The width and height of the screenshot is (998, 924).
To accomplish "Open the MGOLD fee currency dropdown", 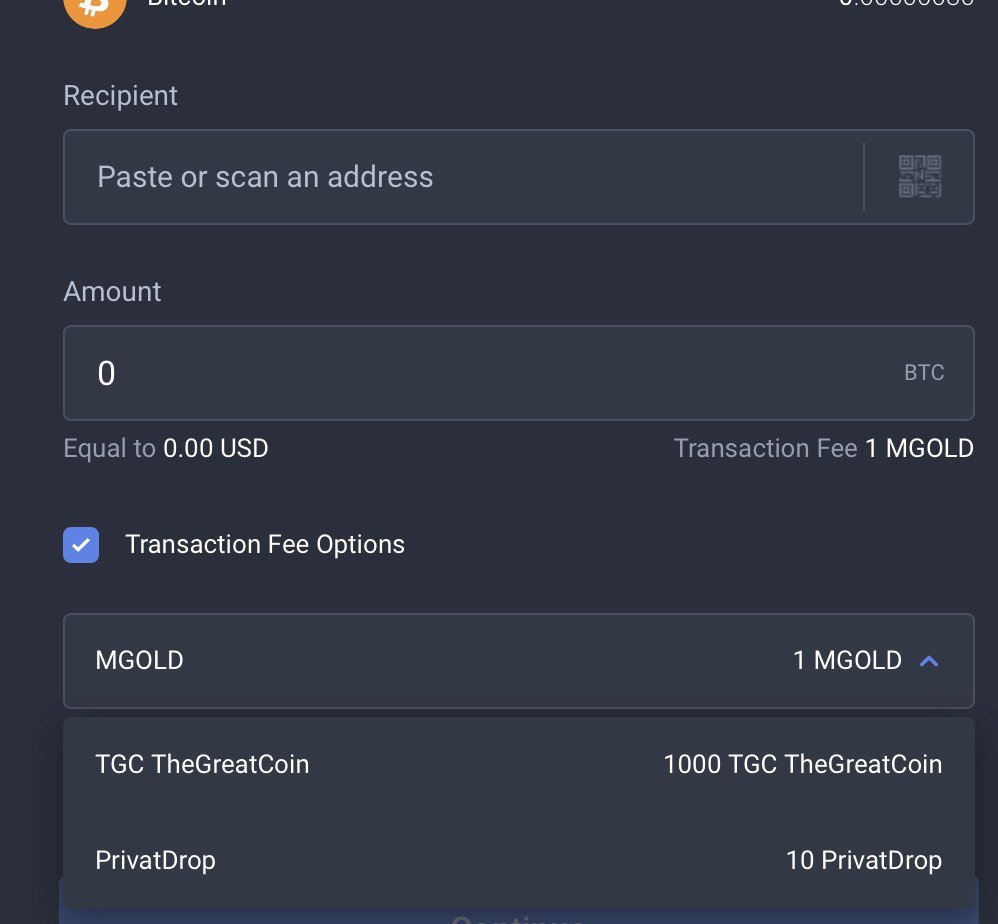I will (519, 661).
